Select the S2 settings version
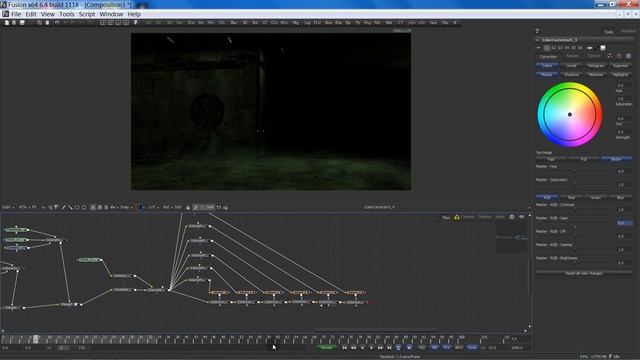 click(553, 48)
